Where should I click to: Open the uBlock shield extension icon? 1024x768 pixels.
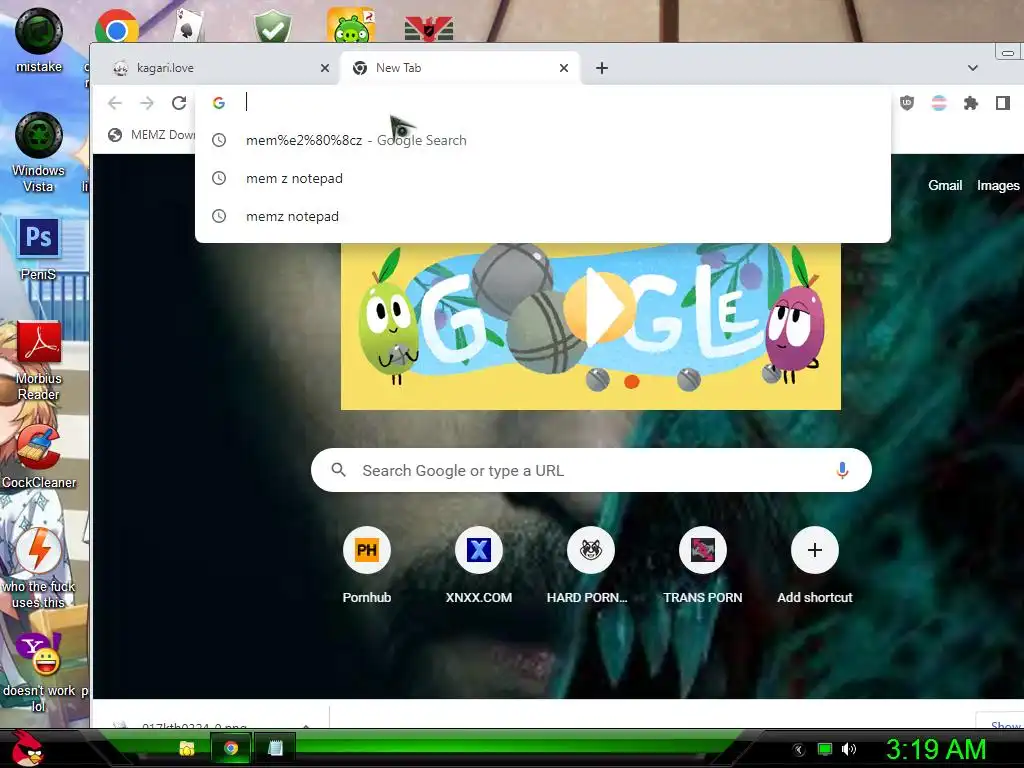tap(907, 103)
